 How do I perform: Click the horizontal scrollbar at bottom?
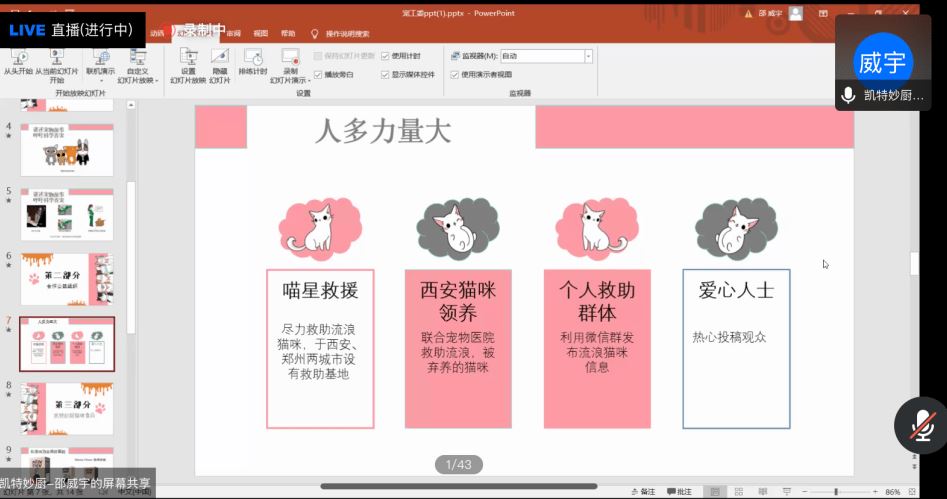tap(458, 486)
